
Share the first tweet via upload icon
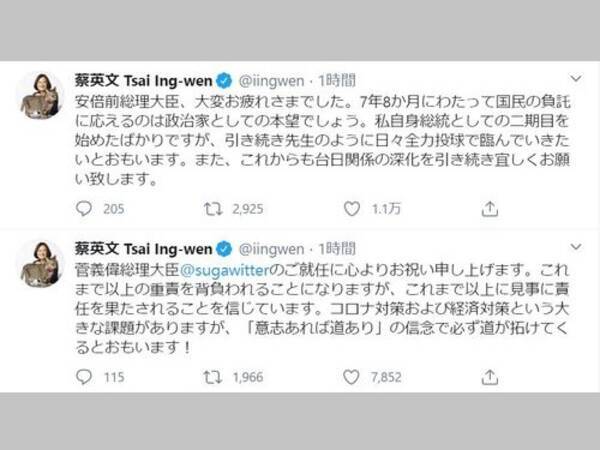(x=489, y=209)
